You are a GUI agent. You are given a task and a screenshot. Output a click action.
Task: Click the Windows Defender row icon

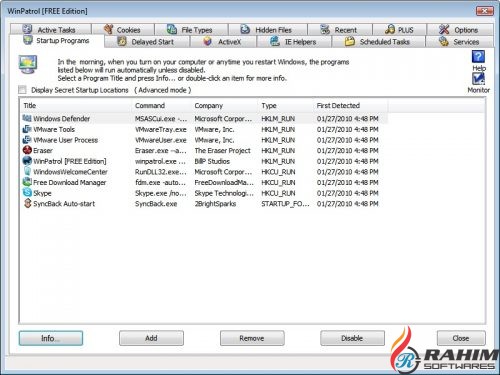27,118
